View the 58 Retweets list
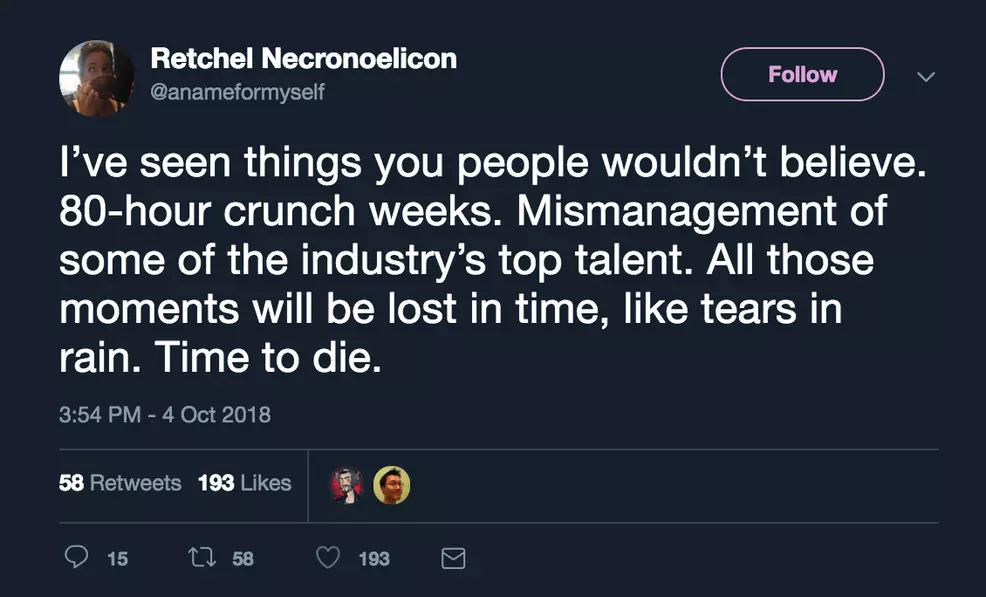 (x=120, y=483)
